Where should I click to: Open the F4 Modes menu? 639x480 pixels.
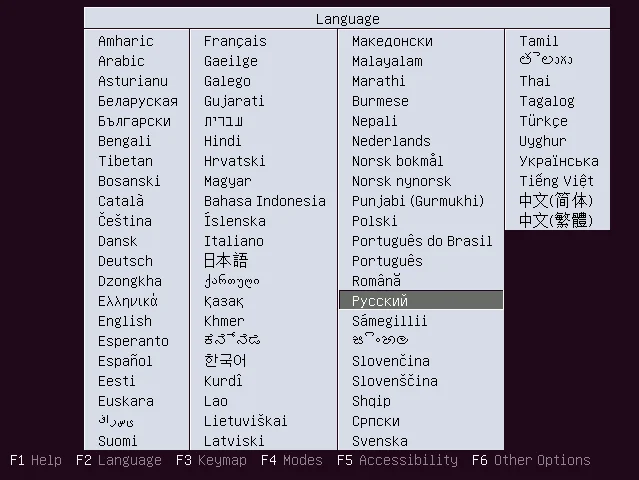tap(292, 461)
